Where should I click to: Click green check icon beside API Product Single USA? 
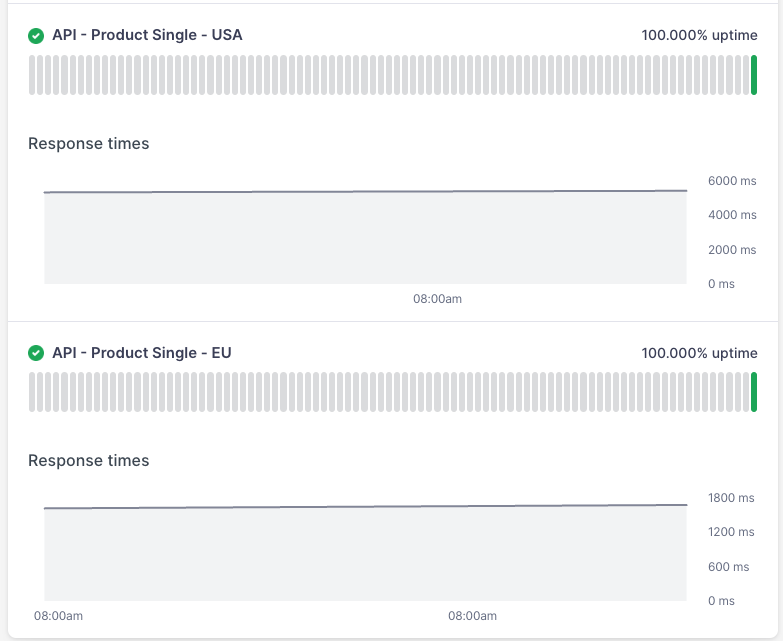point(36,36)
